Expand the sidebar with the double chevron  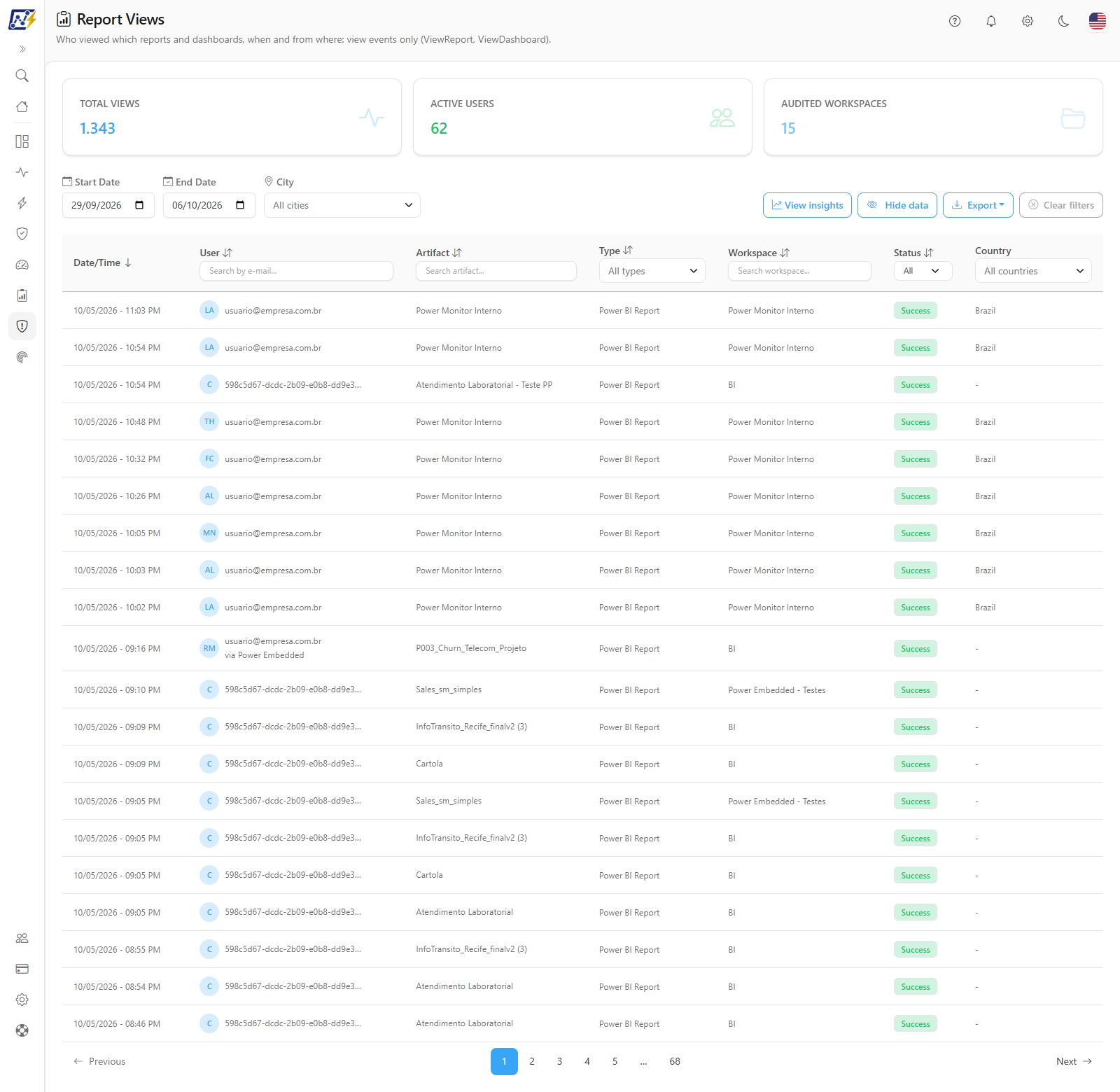[x=22, y=49]
